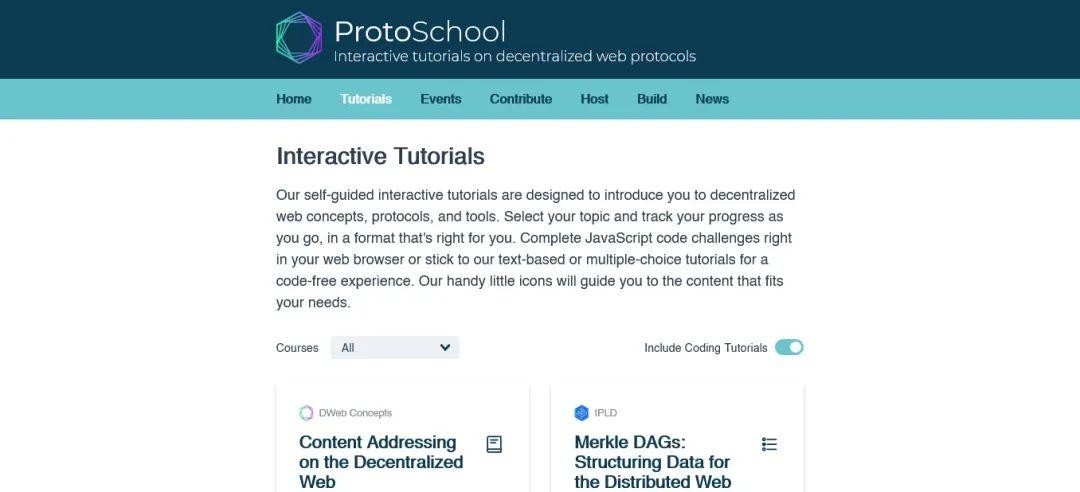The image size is (1080, 492).
Task: Open the Host nav item
Action: click(x=595, y=99)
